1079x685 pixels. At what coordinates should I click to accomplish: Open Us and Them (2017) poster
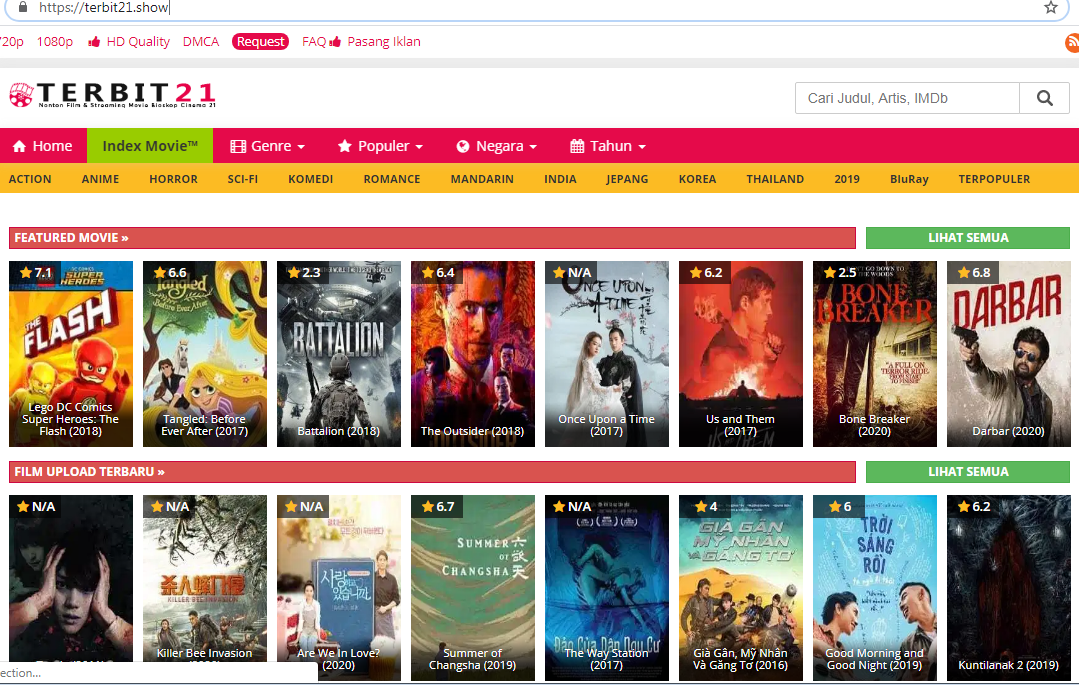[740, 354]
